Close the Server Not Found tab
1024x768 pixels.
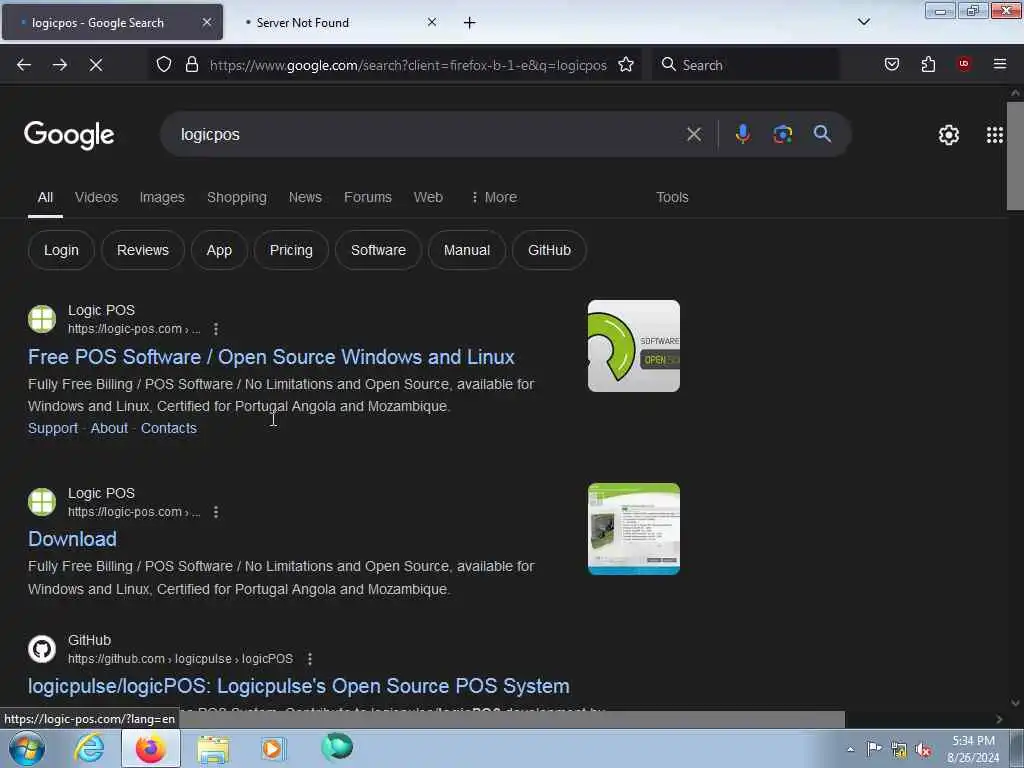432,22
